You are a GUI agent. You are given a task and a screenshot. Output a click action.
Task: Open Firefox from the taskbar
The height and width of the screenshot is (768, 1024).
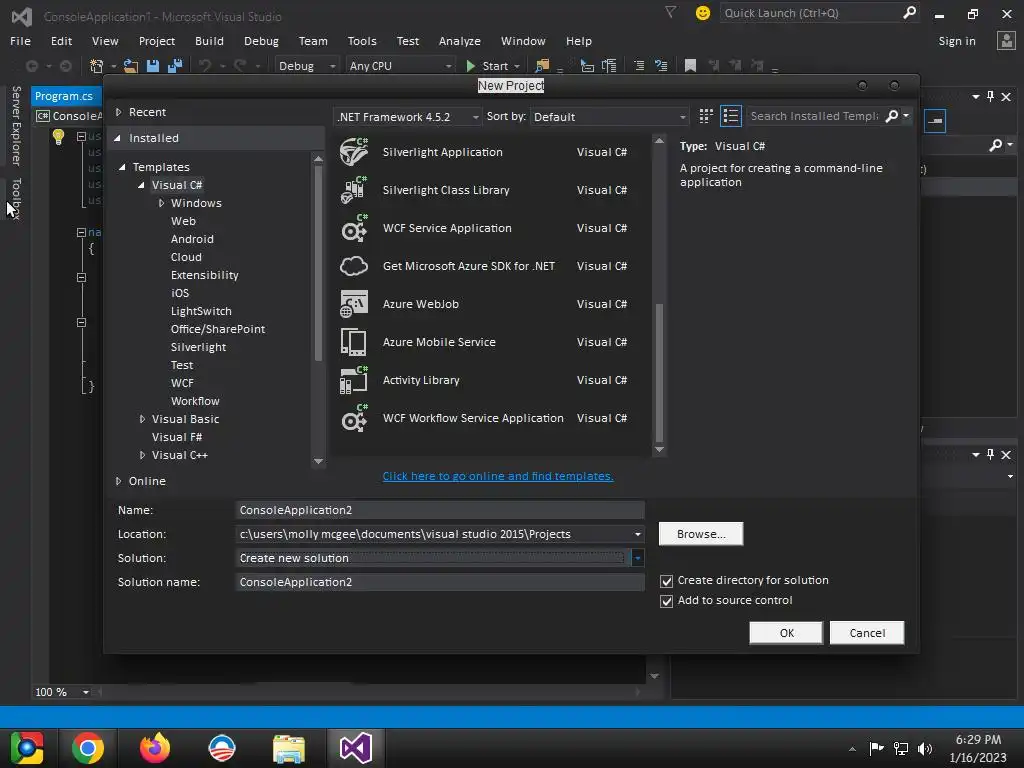pyautogui.click(x=155, y=748)
